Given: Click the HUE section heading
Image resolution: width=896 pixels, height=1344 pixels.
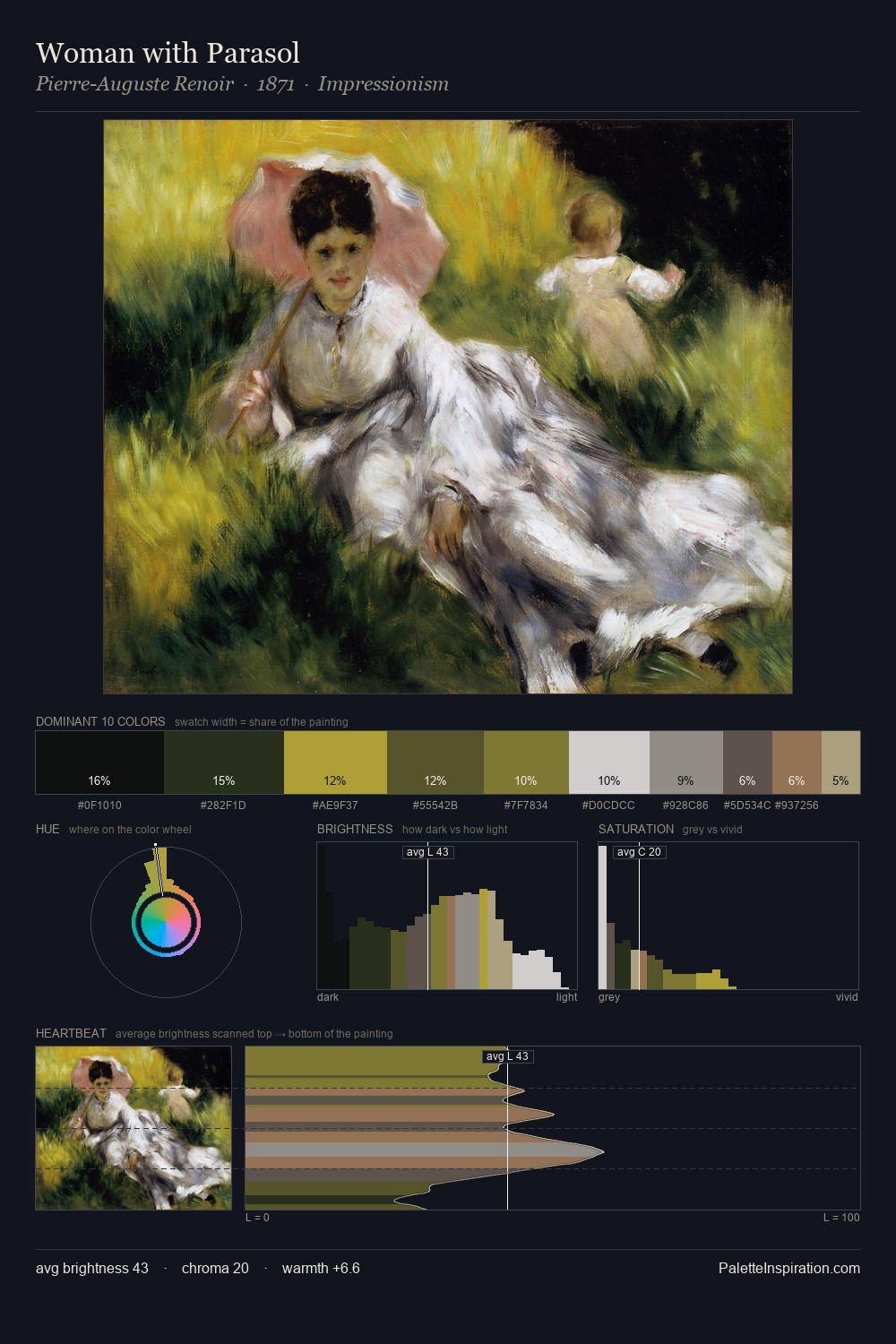Looking at the screenshot, I should point(47,829).
